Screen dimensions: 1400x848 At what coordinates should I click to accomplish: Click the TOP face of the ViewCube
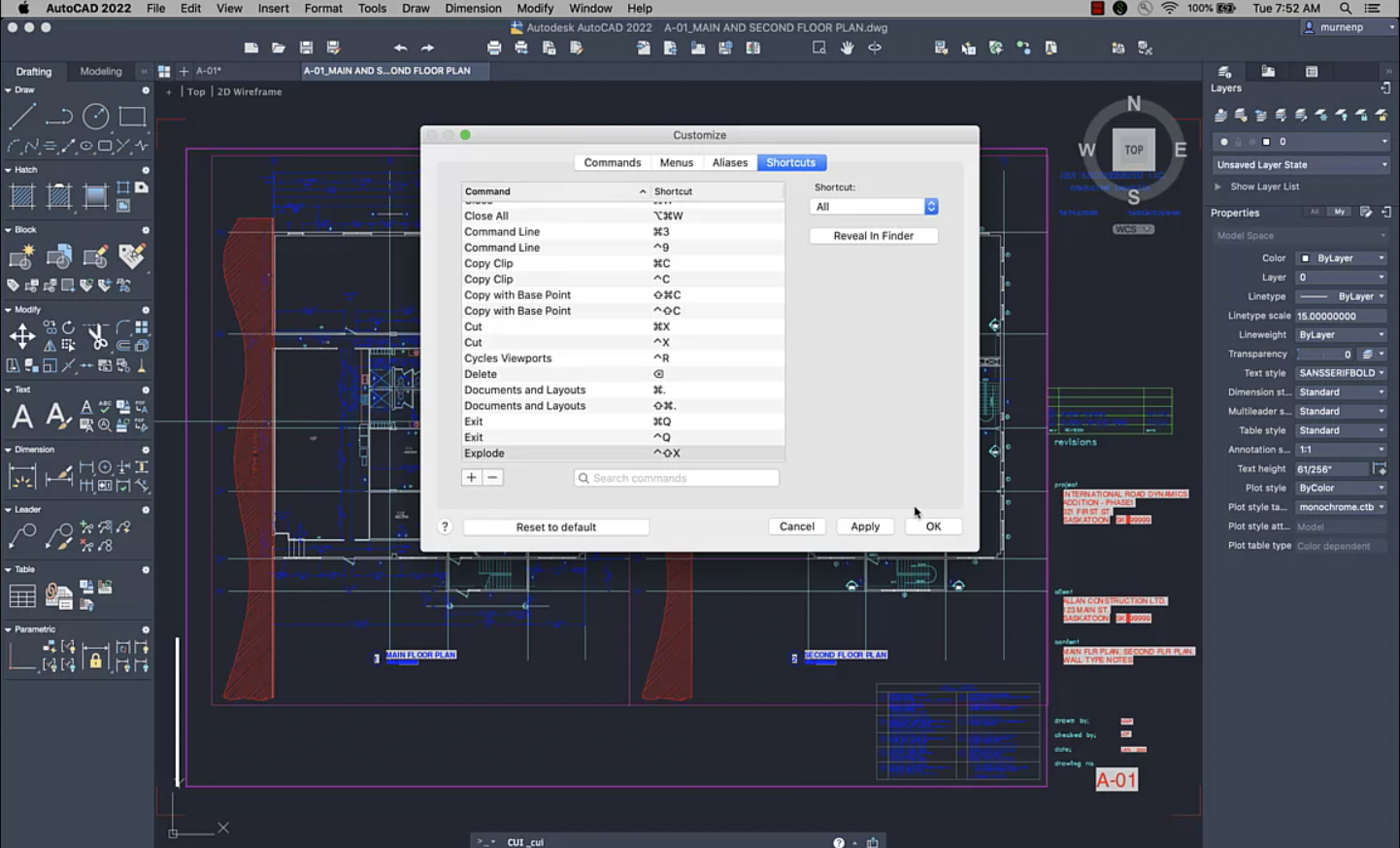click(1133, 150)
